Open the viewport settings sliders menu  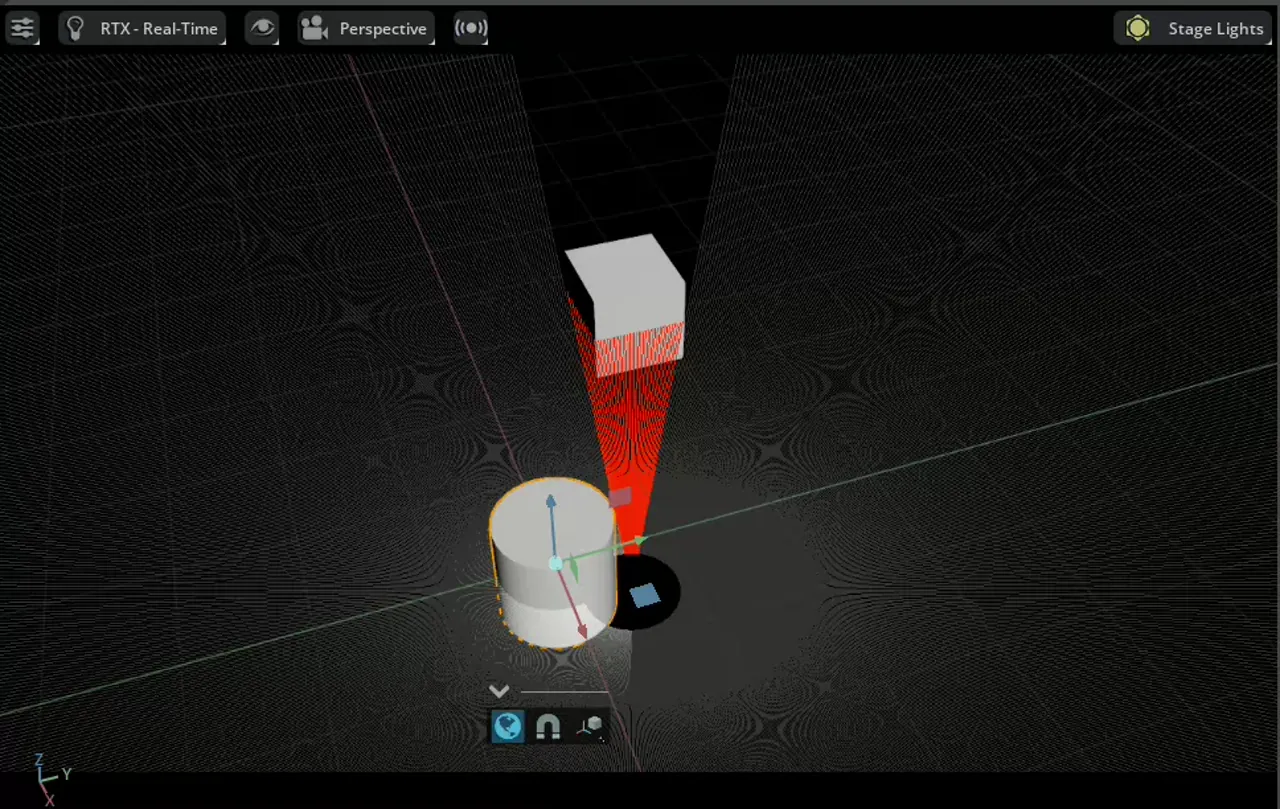[22, 28]
